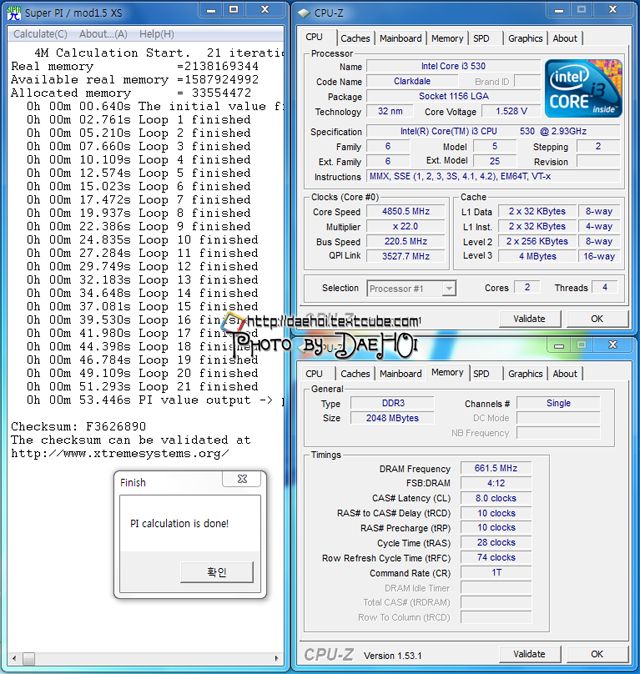Viewport: 640px width, 674px height.
Task: Click the 1T Command Rate value
Action: pyautogui.click(x=496, y=573)
